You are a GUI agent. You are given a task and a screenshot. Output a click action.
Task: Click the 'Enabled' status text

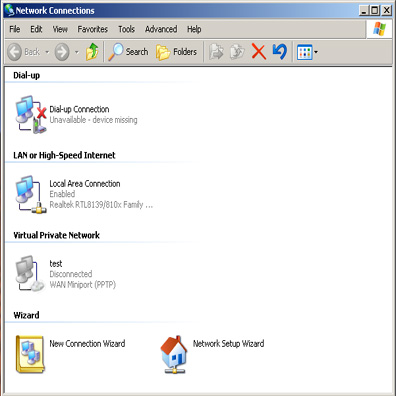(x=62, y=194)
